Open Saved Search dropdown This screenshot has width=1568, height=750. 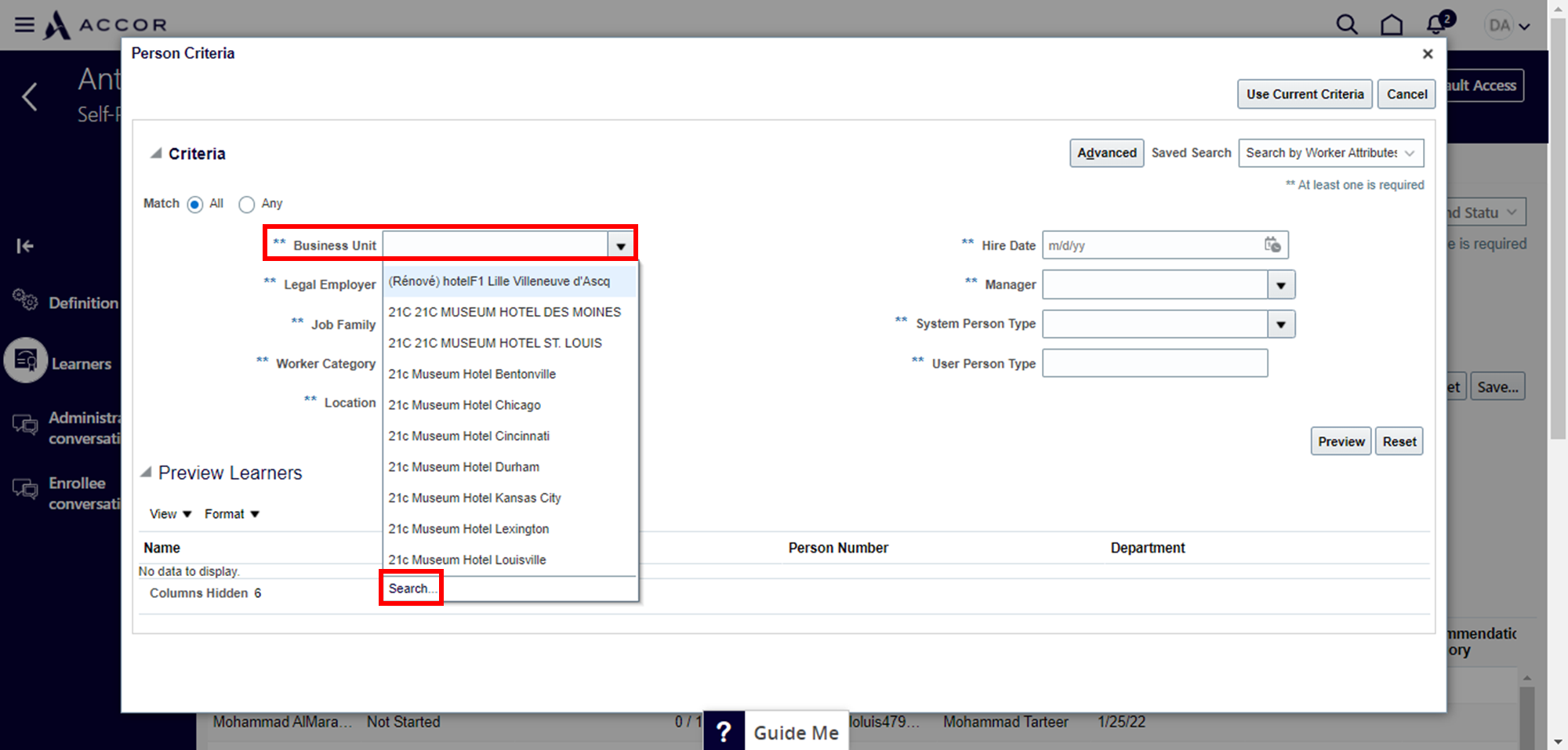1330,153
